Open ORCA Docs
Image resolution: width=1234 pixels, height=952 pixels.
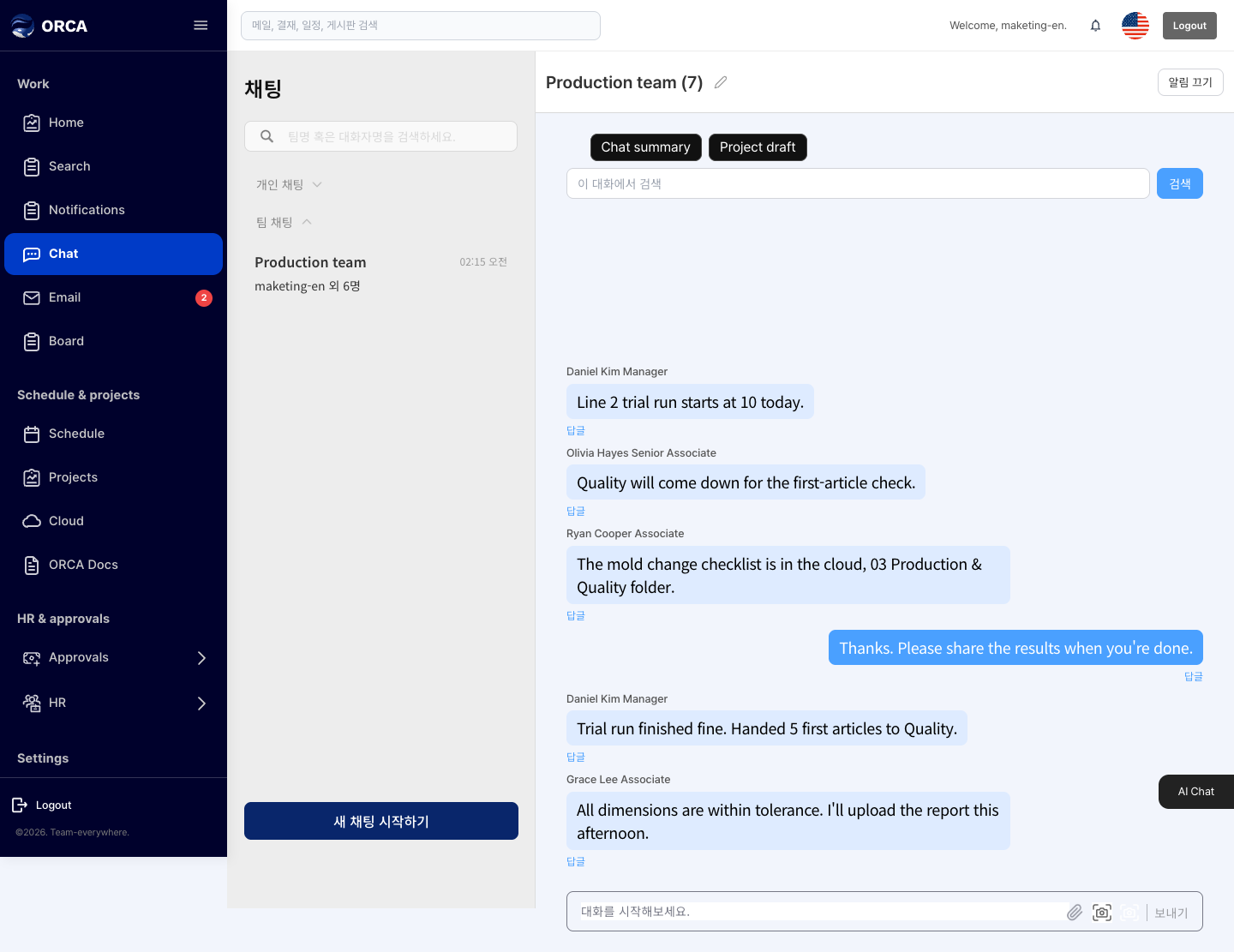pos(113,565)
